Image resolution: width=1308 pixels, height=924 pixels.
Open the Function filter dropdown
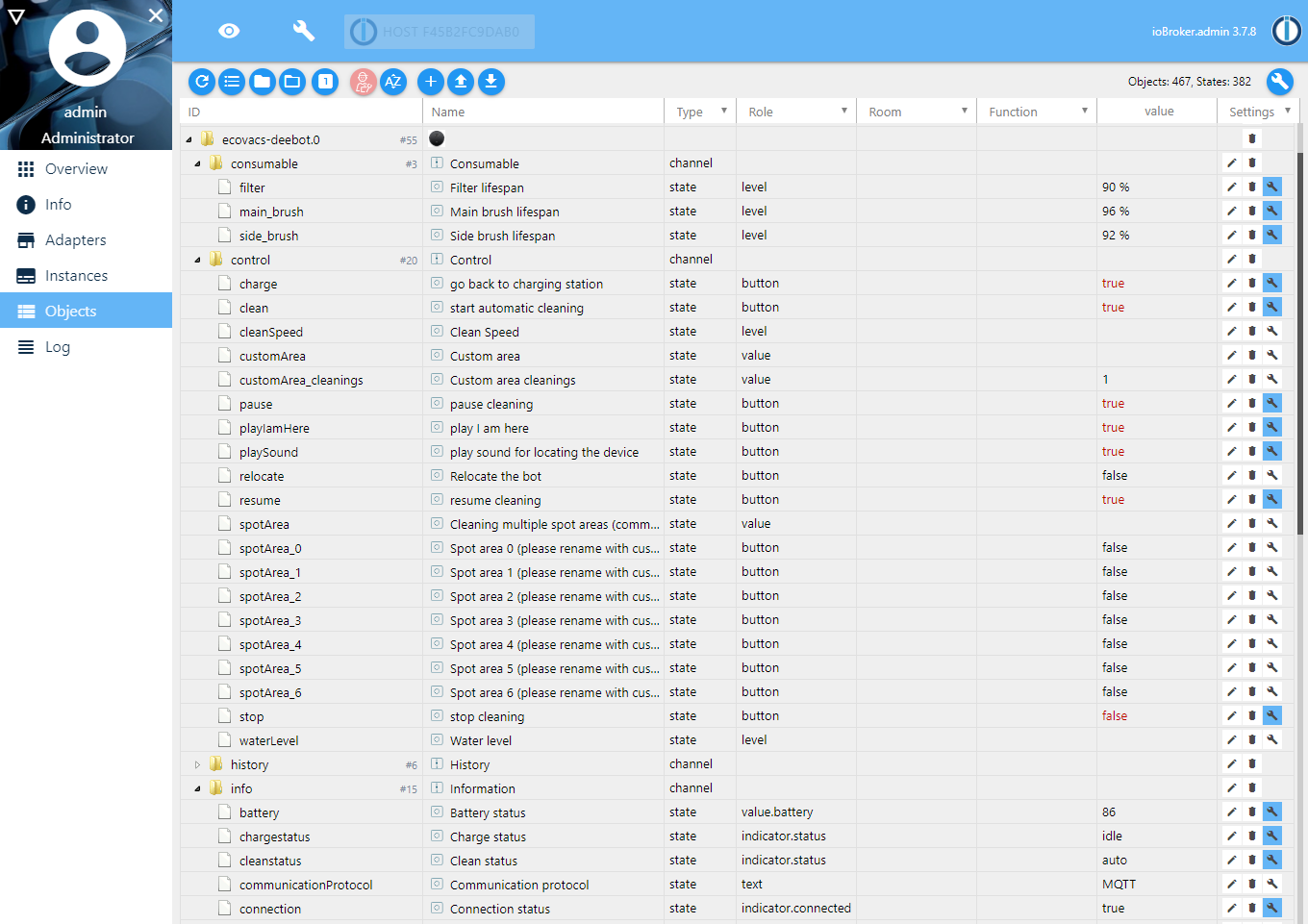[x=1037, y=112]
